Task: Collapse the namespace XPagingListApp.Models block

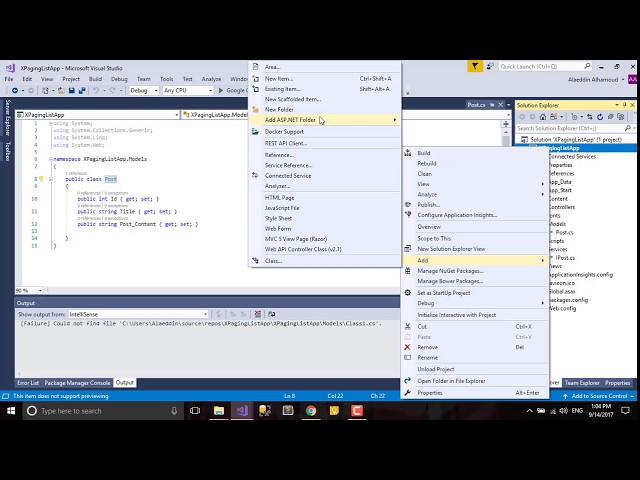Action: point(51,159)
